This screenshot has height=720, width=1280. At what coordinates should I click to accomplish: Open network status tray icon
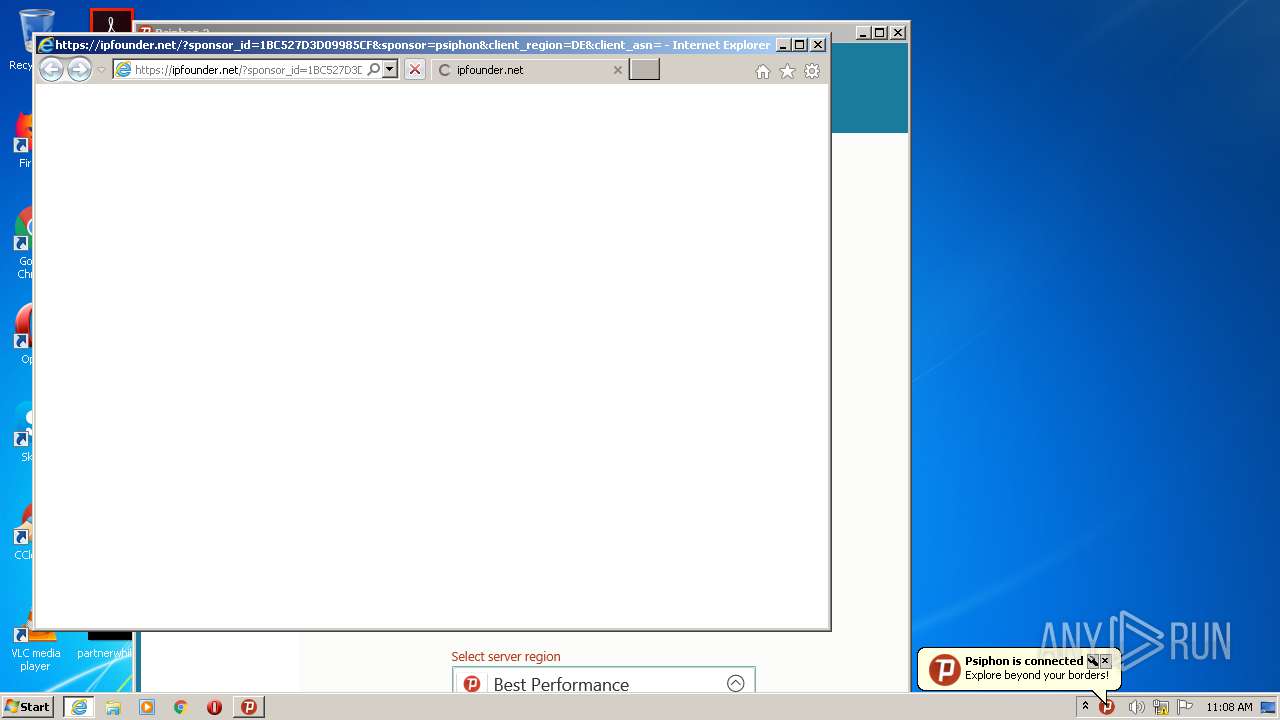pyautogui.click(x=1161, y=707)
